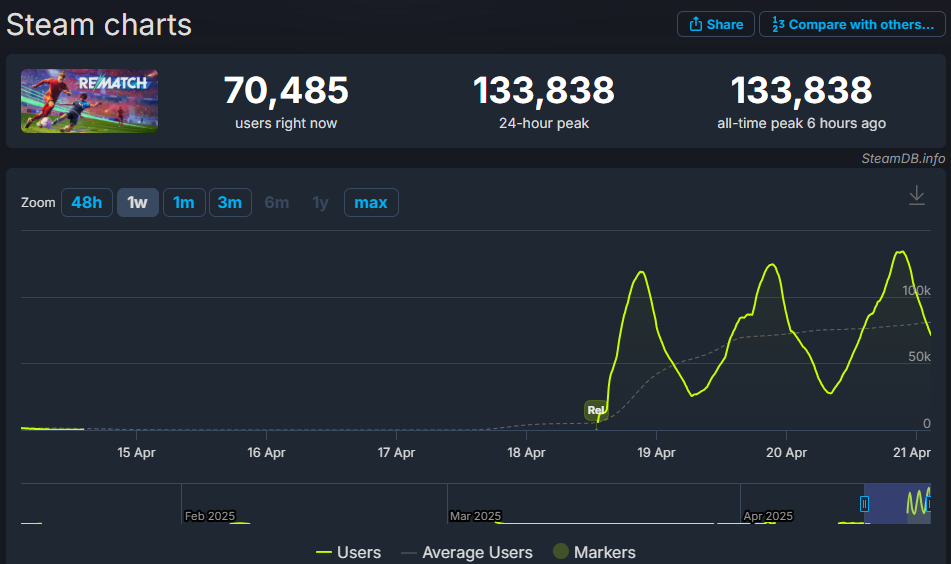Click the greyed-out 6m zoom option
The height and width of the screenshot is (564, 951).
(277, 203)
